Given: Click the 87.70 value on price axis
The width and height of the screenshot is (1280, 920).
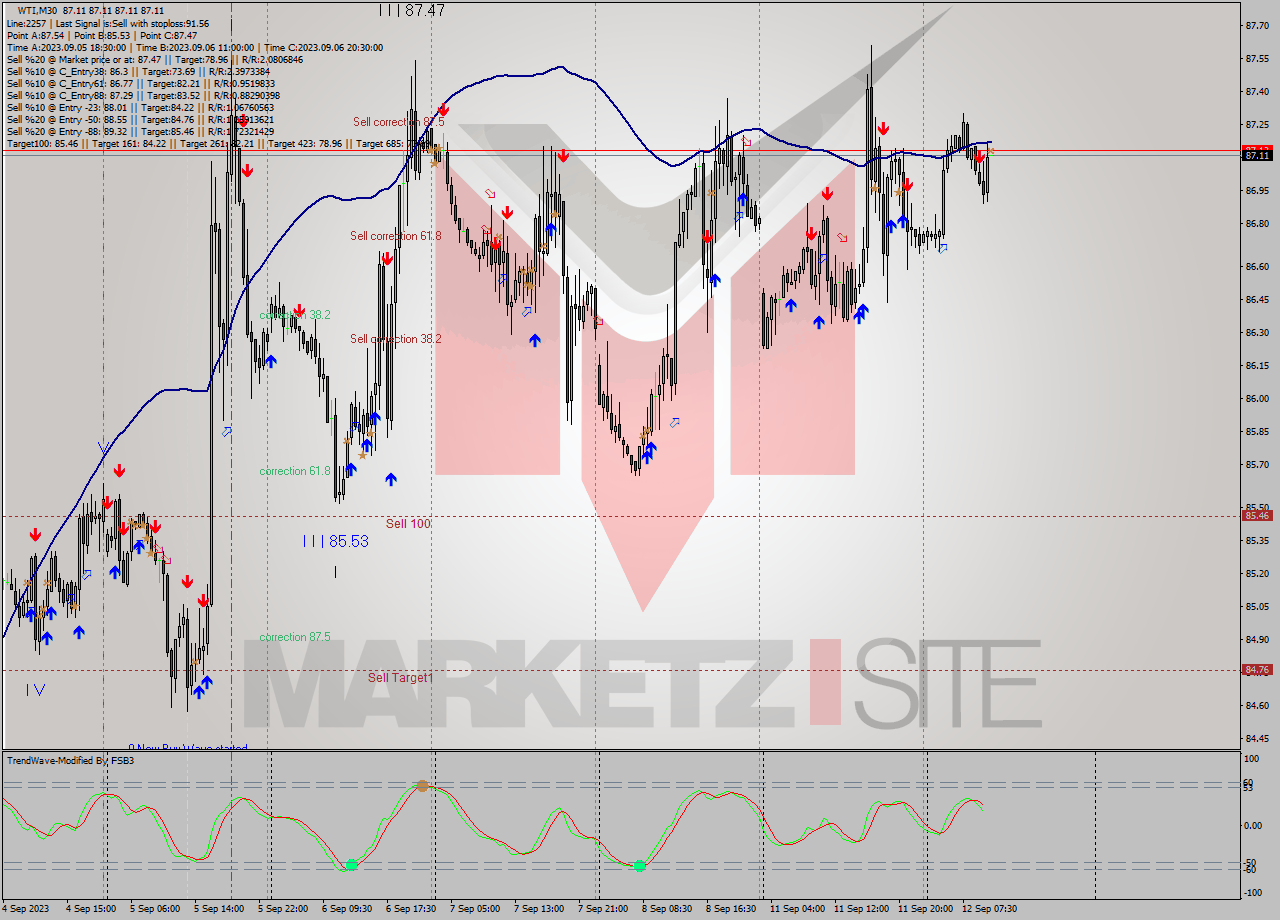Looking at the screenshot, I should point(1256,26).
